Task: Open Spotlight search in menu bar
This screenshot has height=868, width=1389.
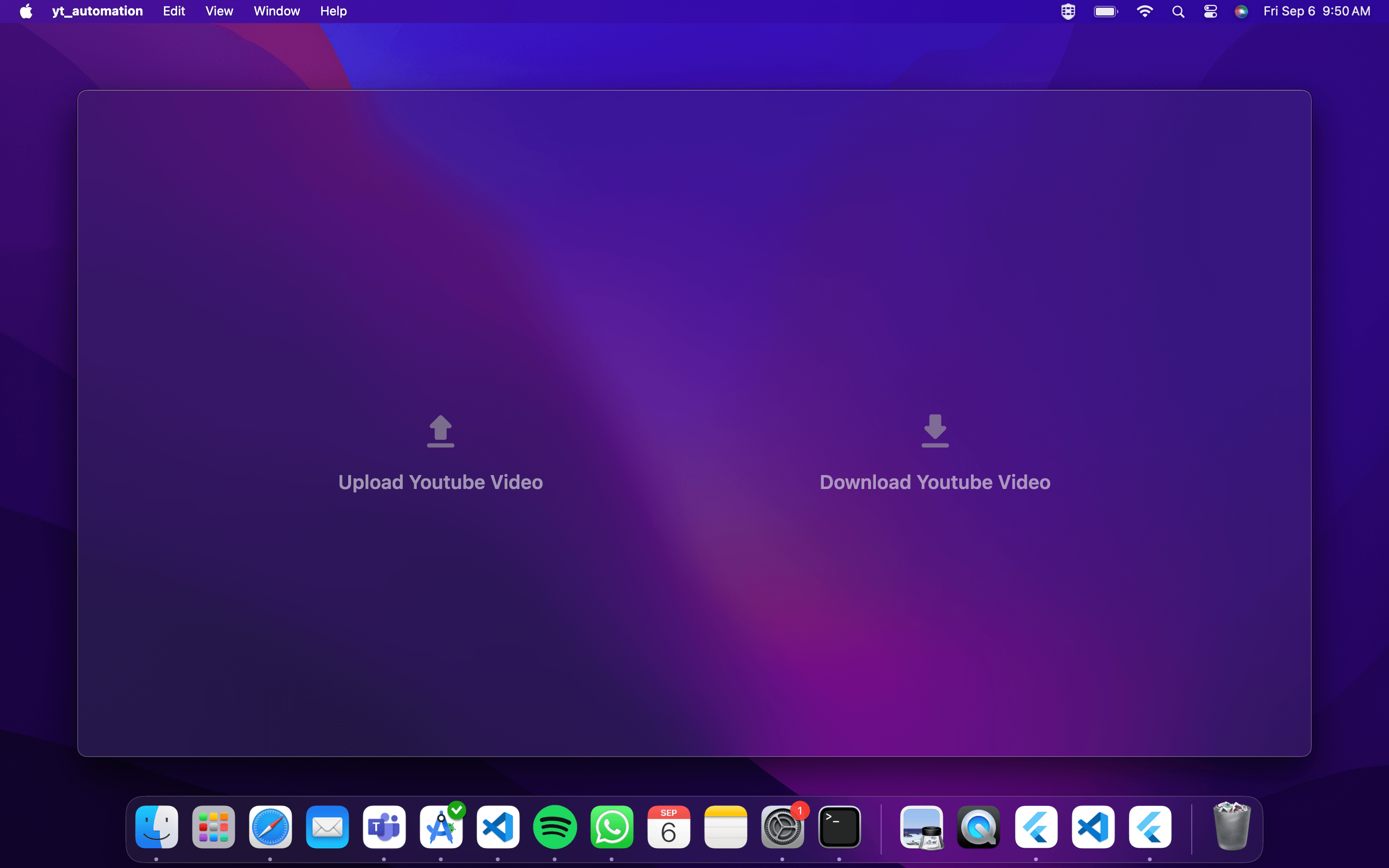Action: tap(1178, 12)
